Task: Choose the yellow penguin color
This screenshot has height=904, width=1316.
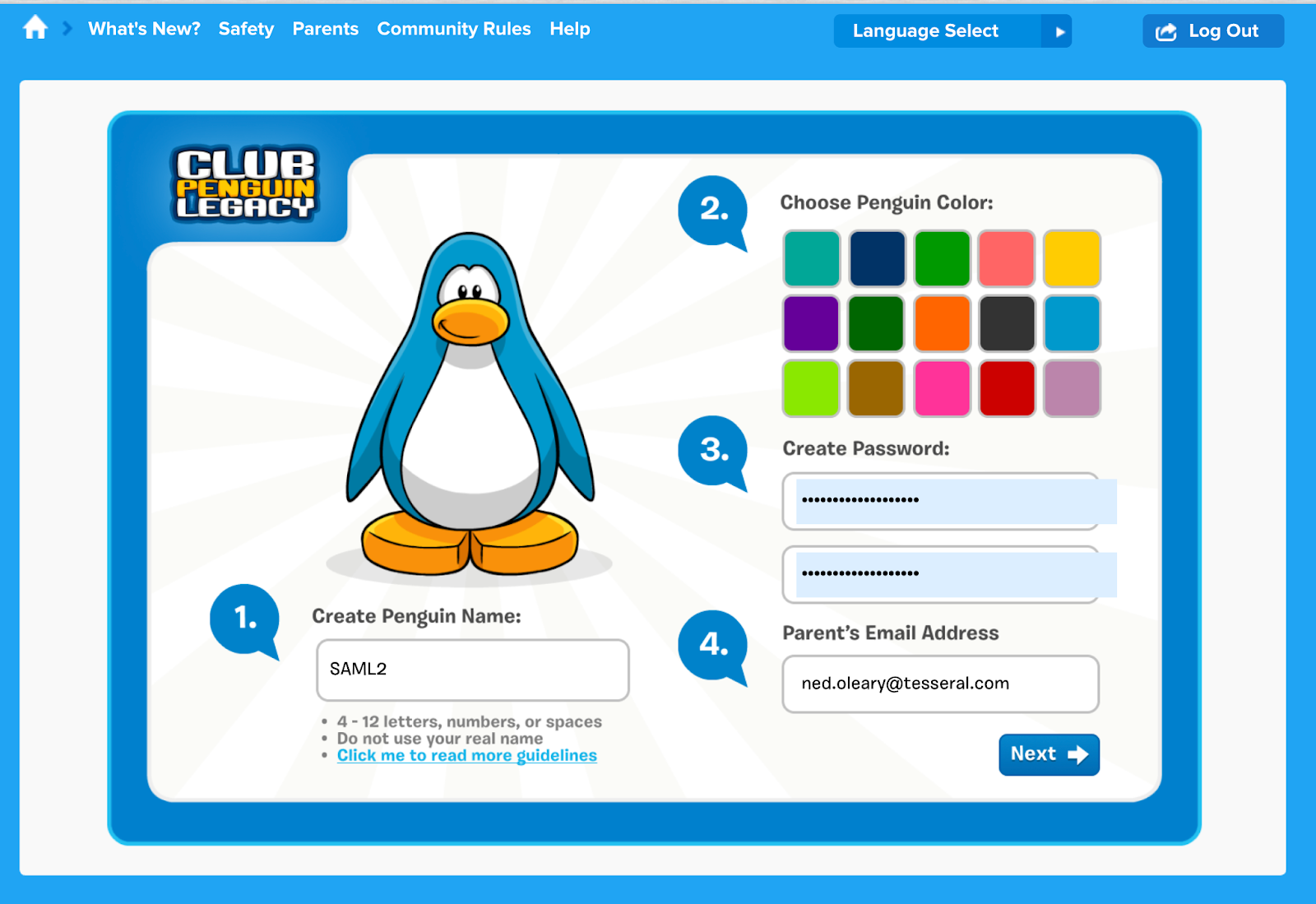Action: click(x=1072, y=258)
